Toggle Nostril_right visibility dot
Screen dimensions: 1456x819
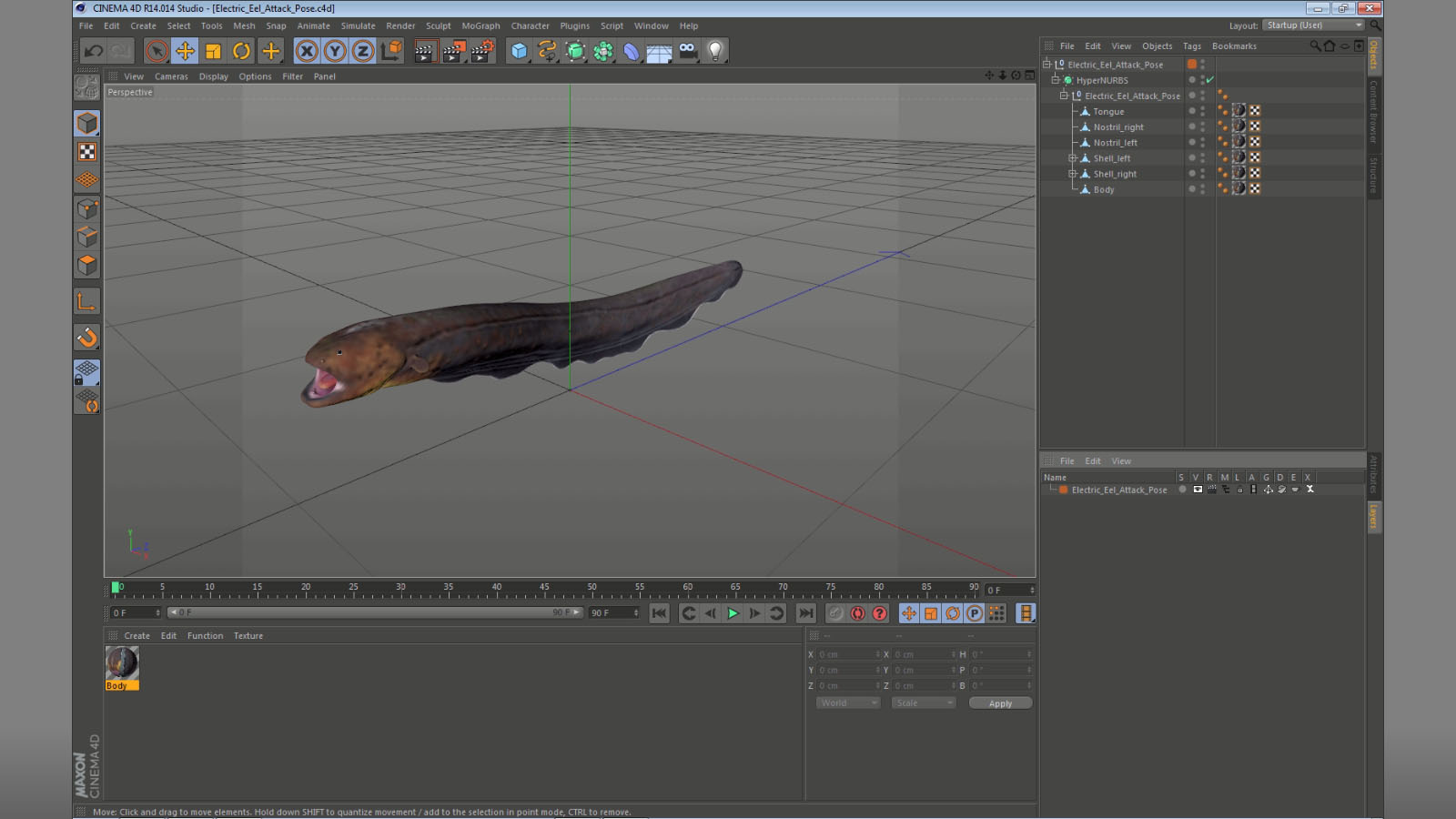1202,125
